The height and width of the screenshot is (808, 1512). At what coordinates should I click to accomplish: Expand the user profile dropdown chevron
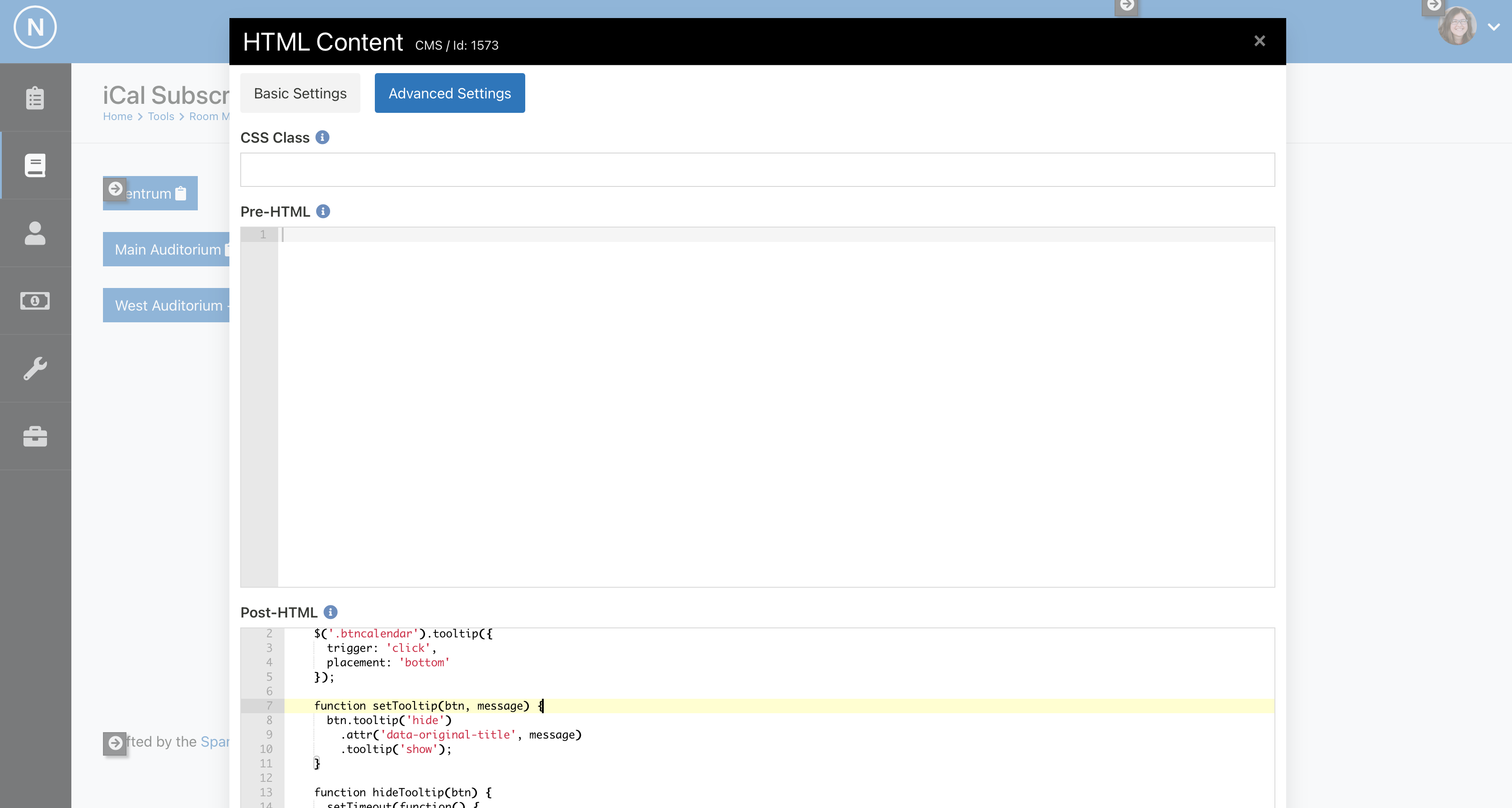pos(1494,27)
